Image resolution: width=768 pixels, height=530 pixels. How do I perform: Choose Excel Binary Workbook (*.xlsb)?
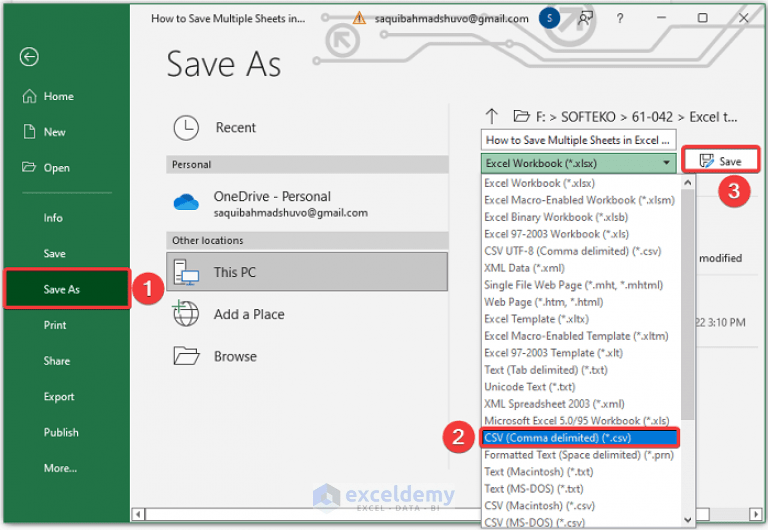(x=581, y=217)
